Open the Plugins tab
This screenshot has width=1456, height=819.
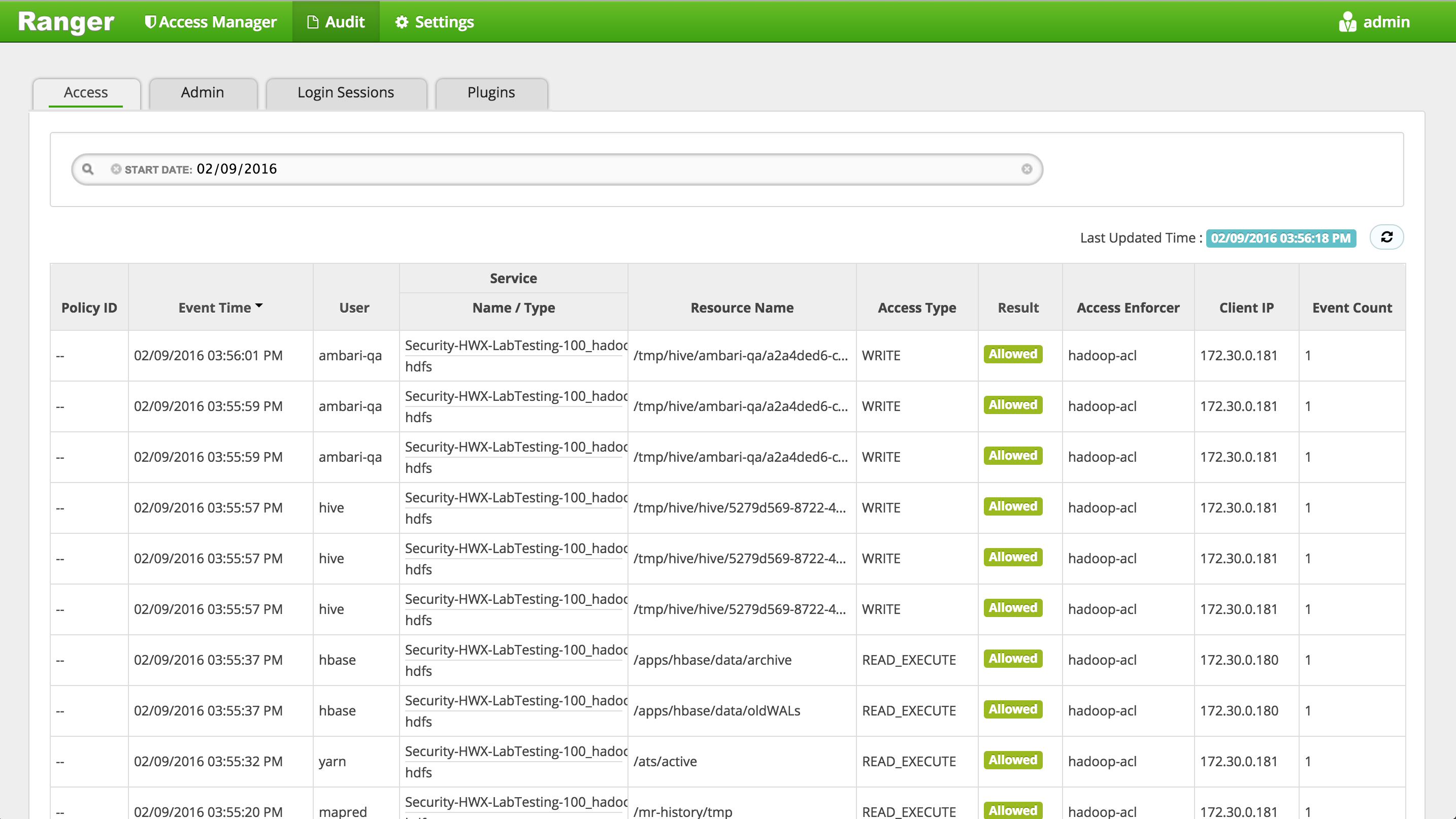point(490,92)
